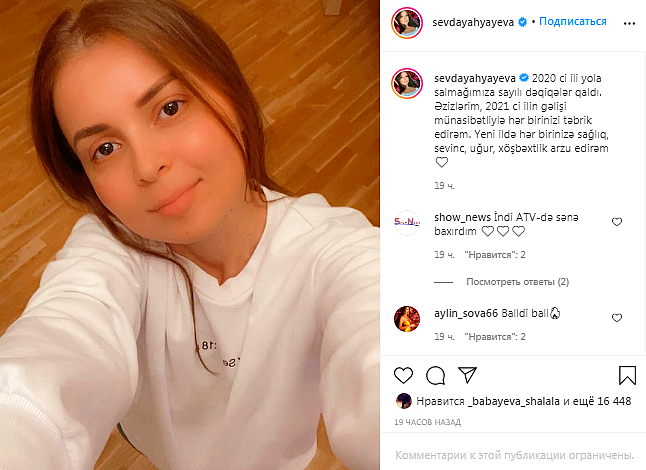Open the _babayeva_shalala liker profile link

pyautogui.click(x=508, y=401)
